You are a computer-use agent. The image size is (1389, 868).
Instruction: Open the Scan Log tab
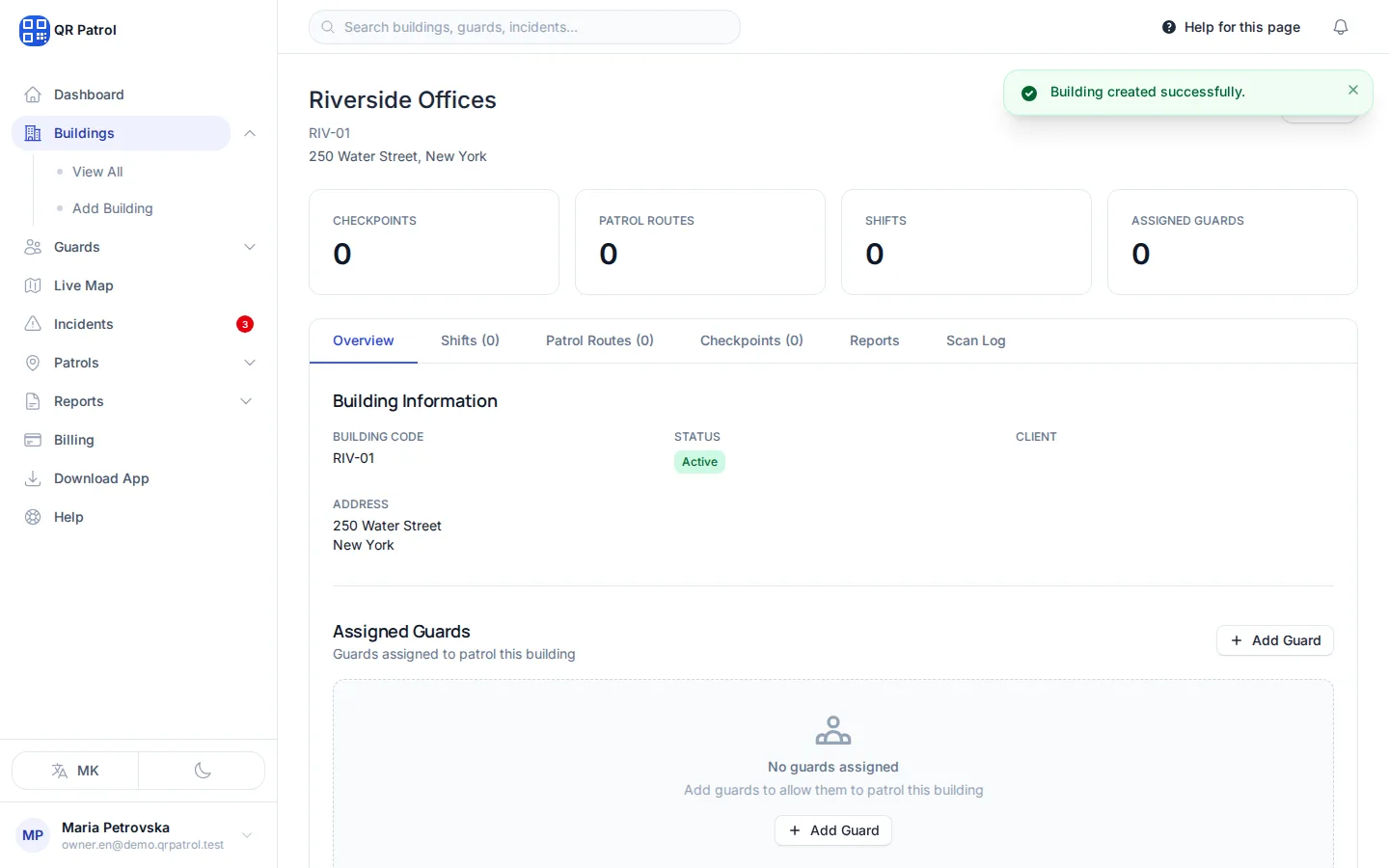975,340
